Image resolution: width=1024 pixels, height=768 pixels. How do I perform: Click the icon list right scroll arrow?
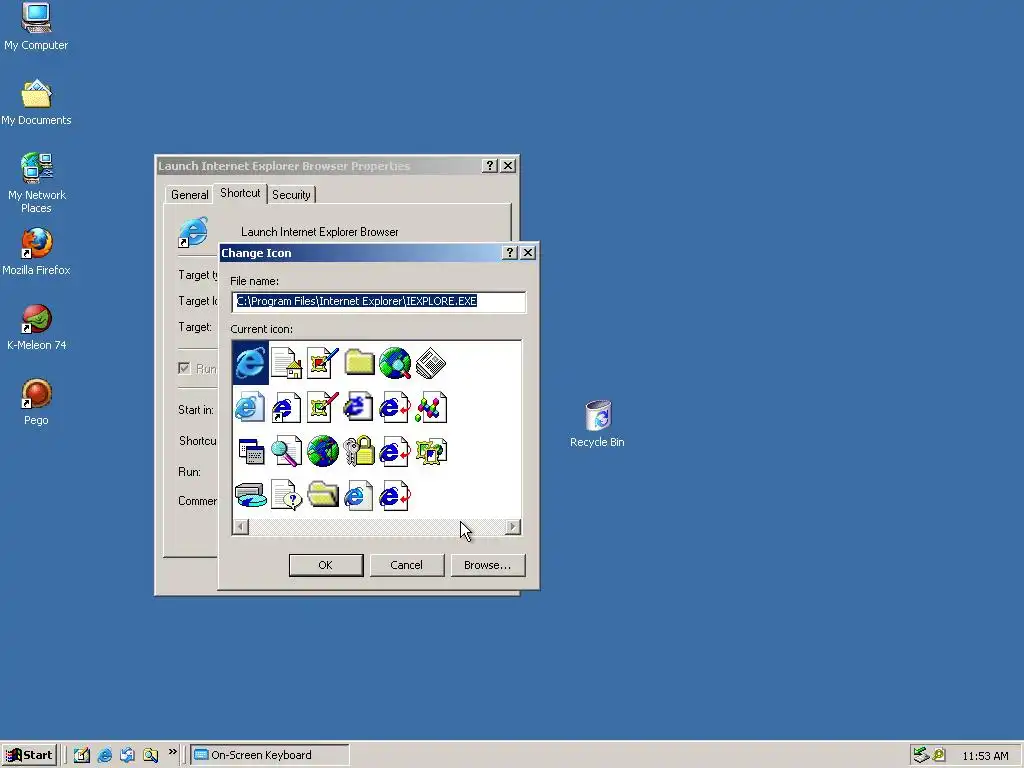point(513,526)
